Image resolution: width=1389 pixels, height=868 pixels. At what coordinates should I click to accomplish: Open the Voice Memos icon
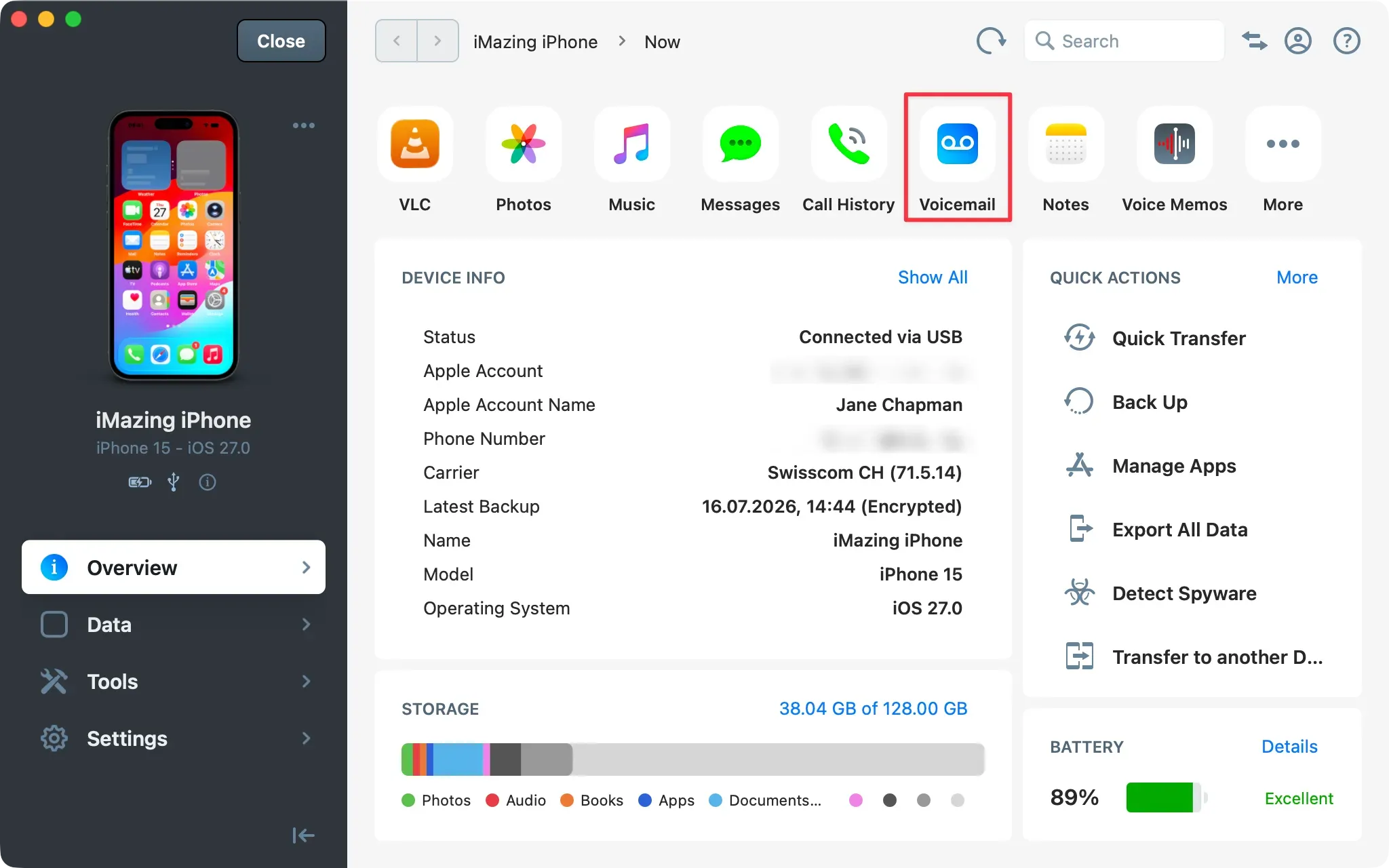point(1175,144)
